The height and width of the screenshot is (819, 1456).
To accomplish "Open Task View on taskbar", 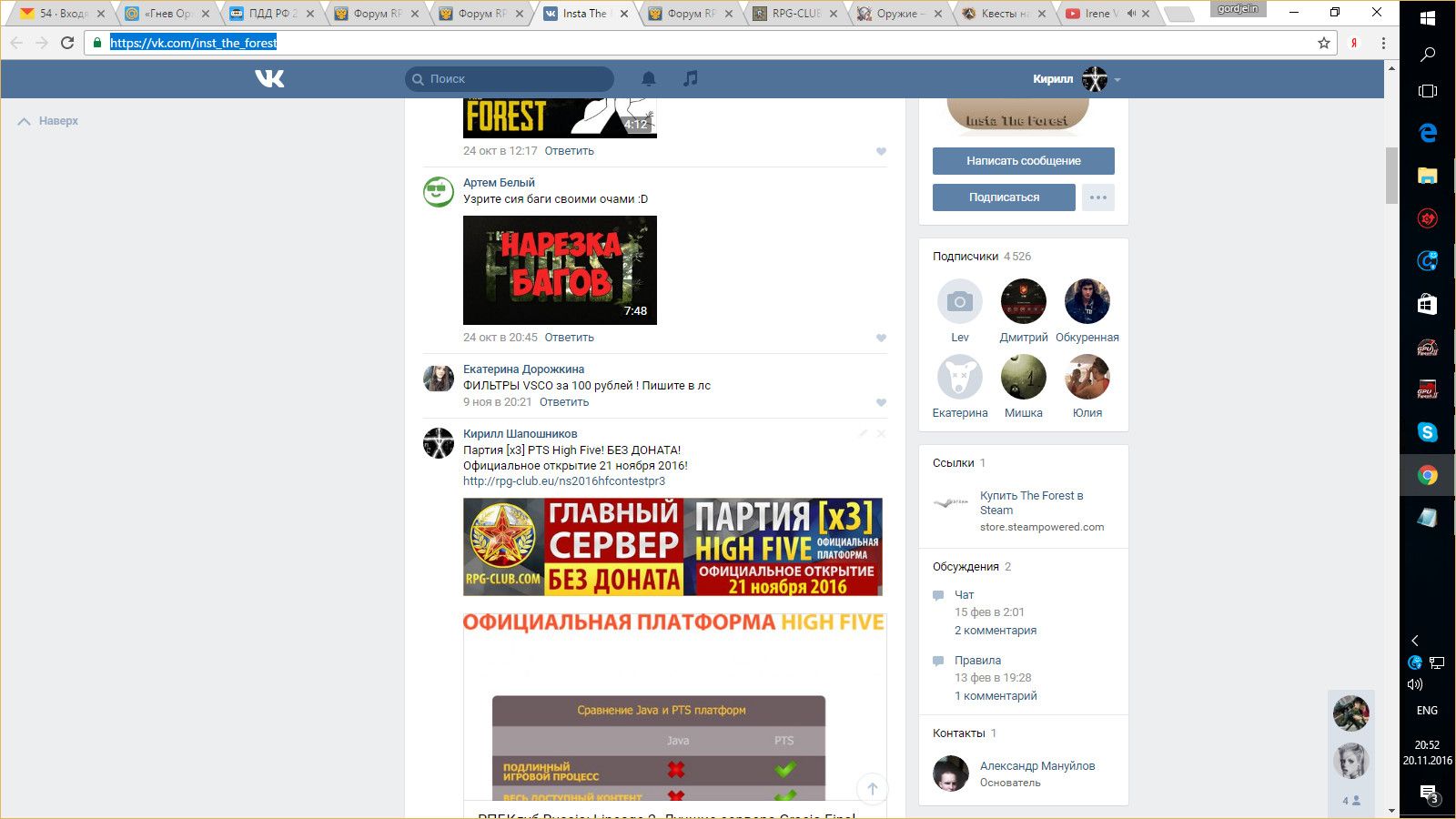I will tap(1427, 91).
